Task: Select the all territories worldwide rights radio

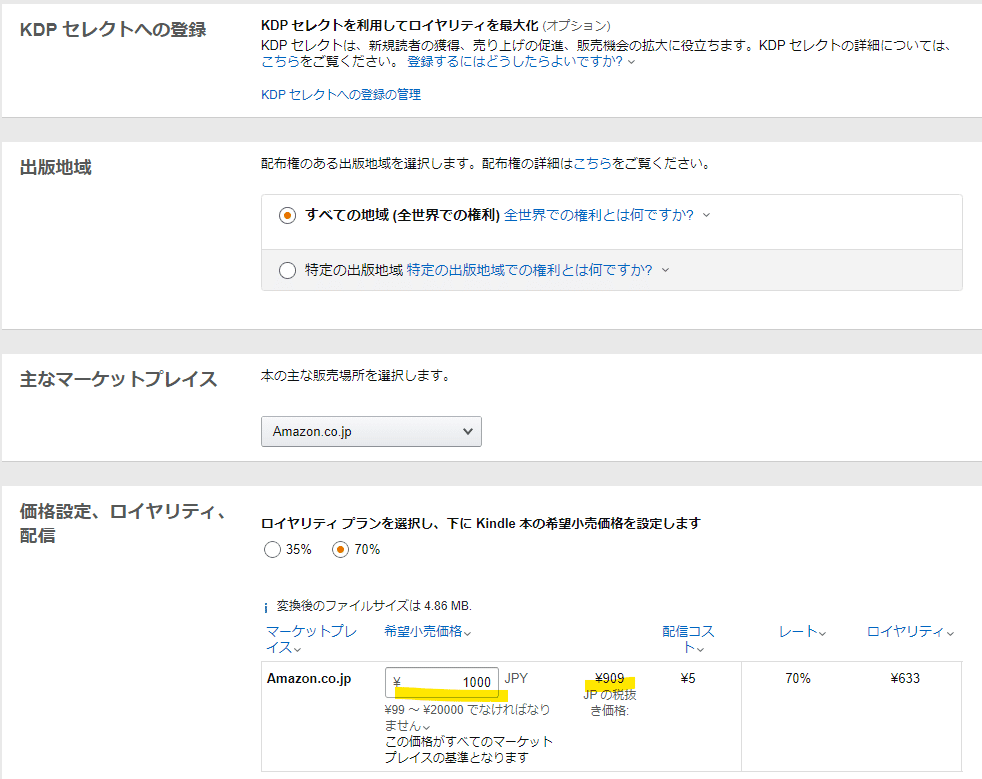Action: 288,215
